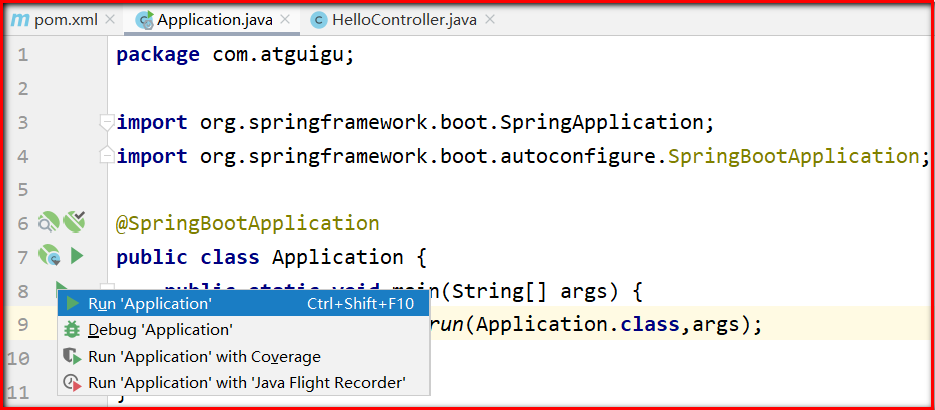The width and height of the screenshot is (935, 410).
Task: Choose Debug 'Application' menu entry
Action: (x=244, y=330)
